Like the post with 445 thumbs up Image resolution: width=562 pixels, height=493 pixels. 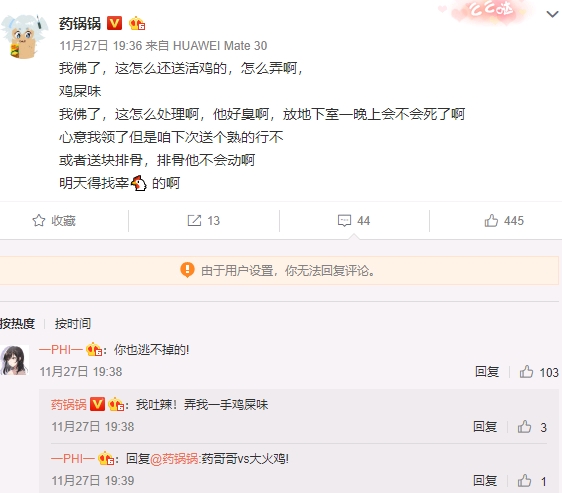point(504,221)
